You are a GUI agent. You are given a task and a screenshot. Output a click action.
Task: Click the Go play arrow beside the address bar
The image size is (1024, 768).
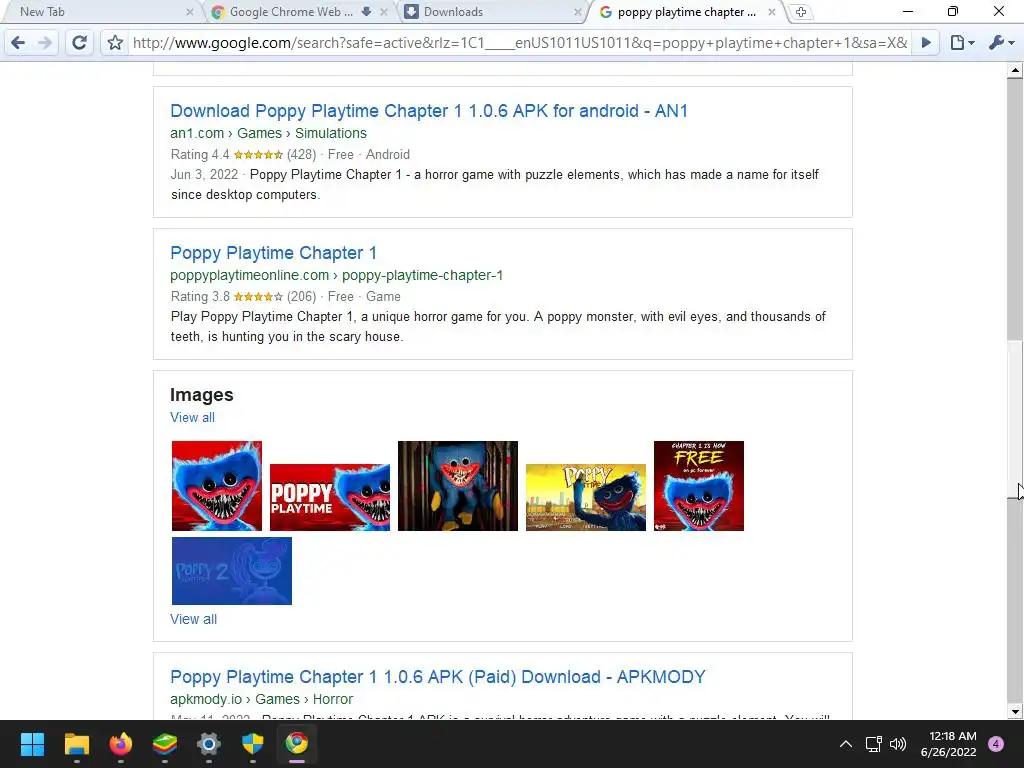pyautogui.click(x=926, y=43)
